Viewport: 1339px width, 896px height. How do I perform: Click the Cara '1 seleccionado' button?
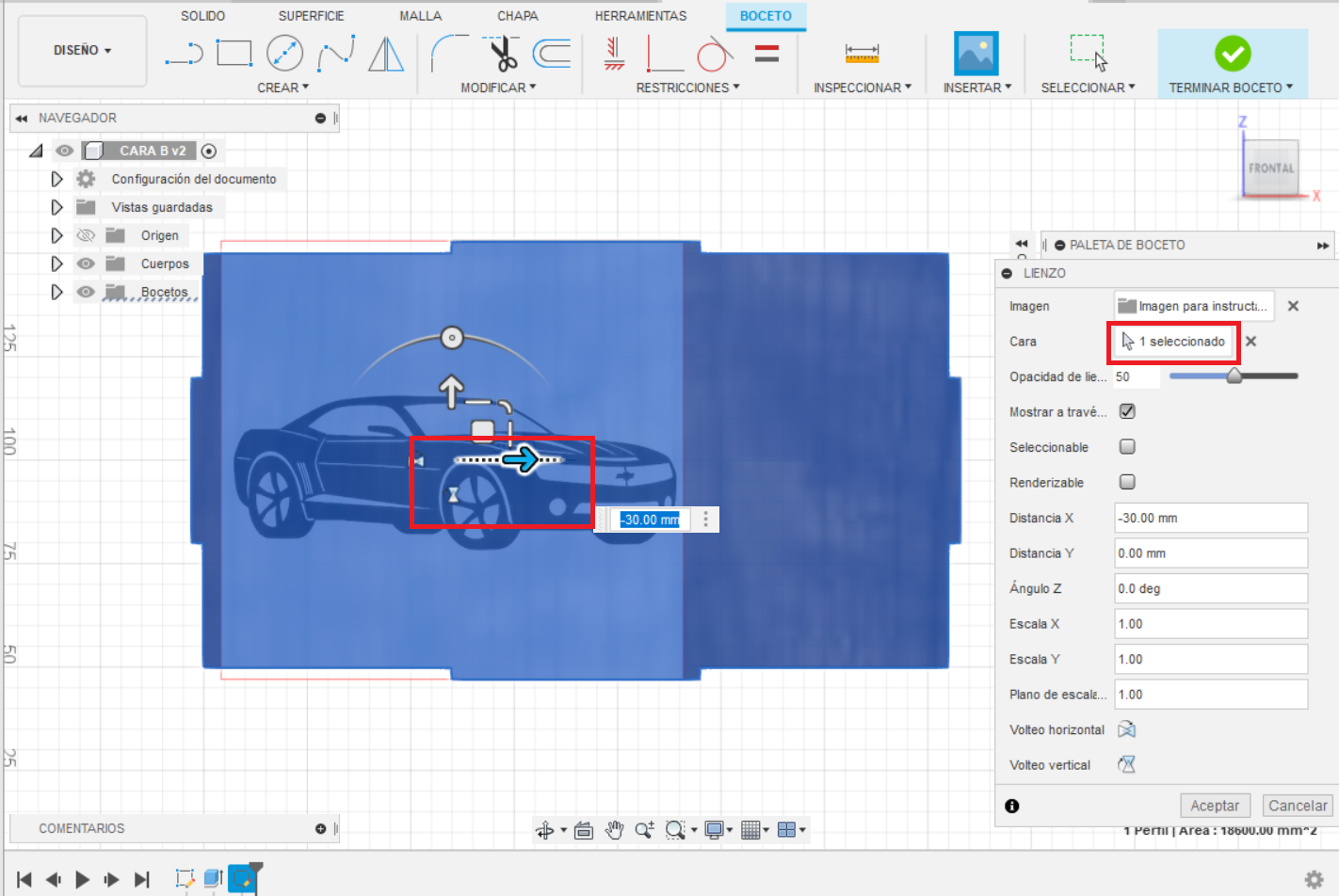coord(1173,342)
